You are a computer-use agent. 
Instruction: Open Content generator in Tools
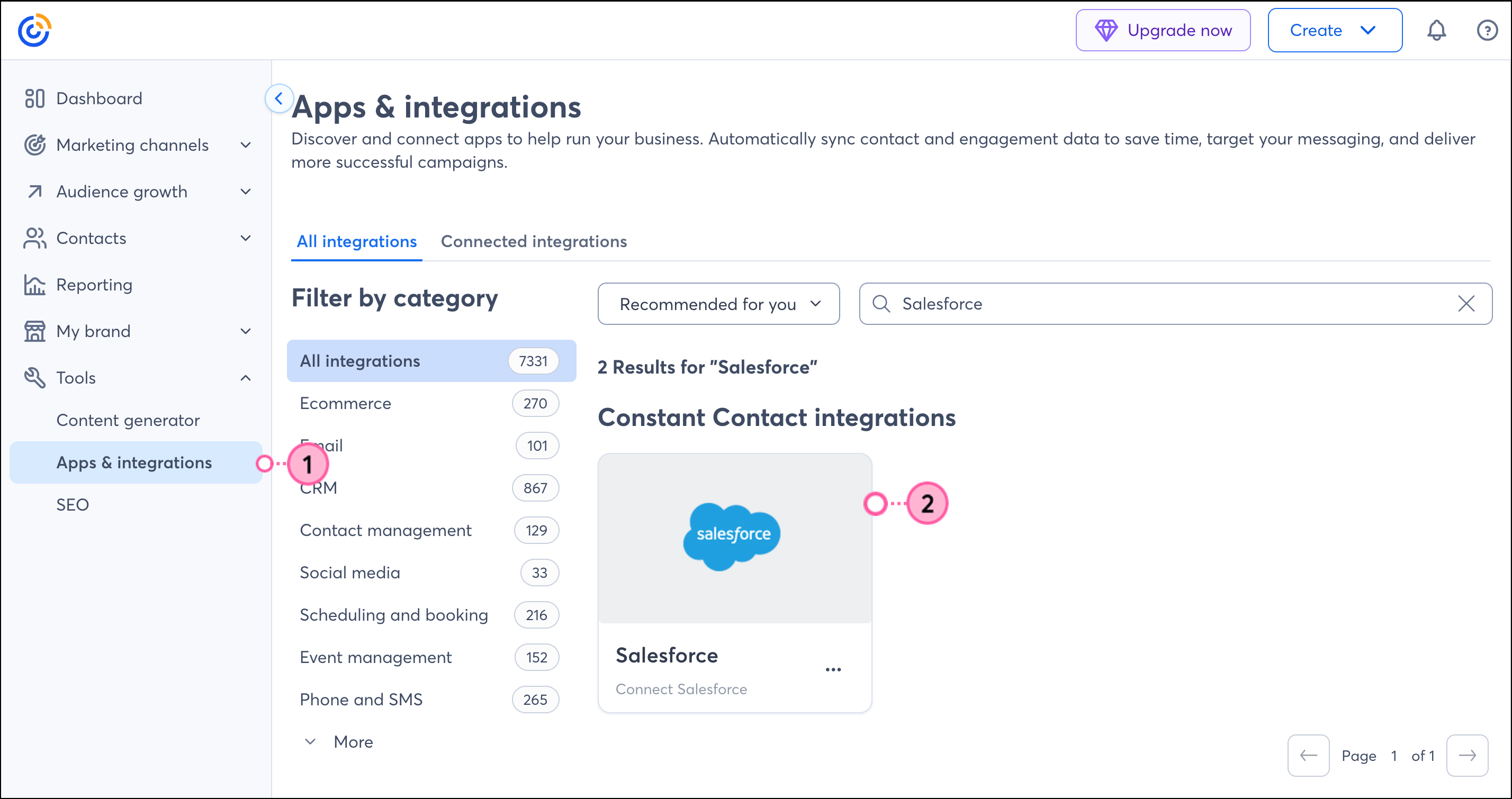point(128,420)
